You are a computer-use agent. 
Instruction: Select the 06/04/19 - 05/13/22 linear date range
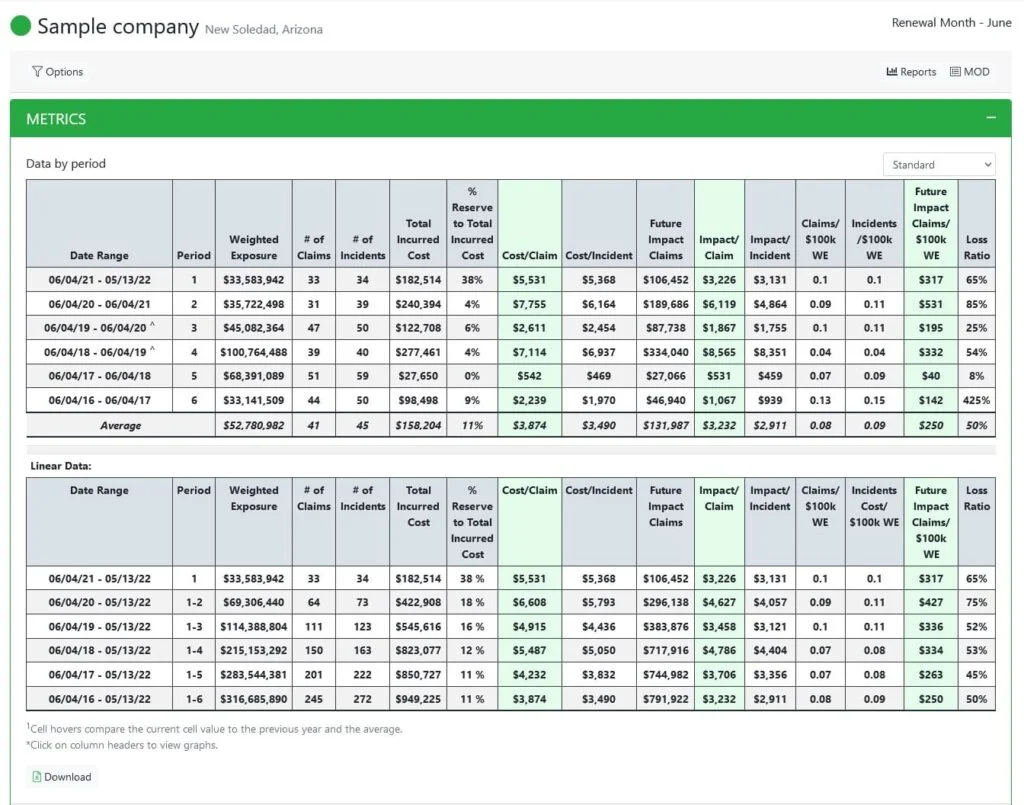click(x=99, y=627)
